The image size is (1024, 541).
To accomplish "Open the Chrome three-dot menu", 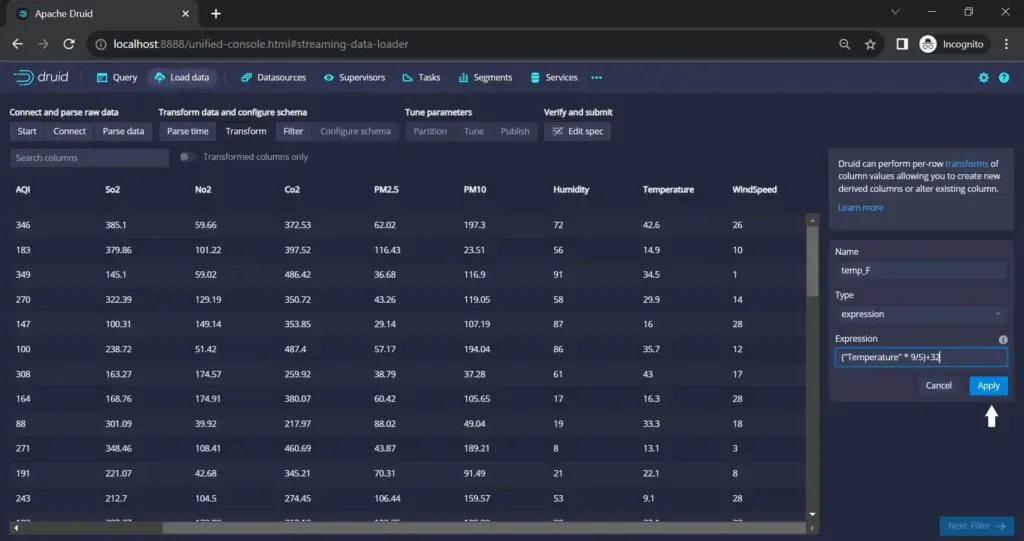I will coord(1006,44).
